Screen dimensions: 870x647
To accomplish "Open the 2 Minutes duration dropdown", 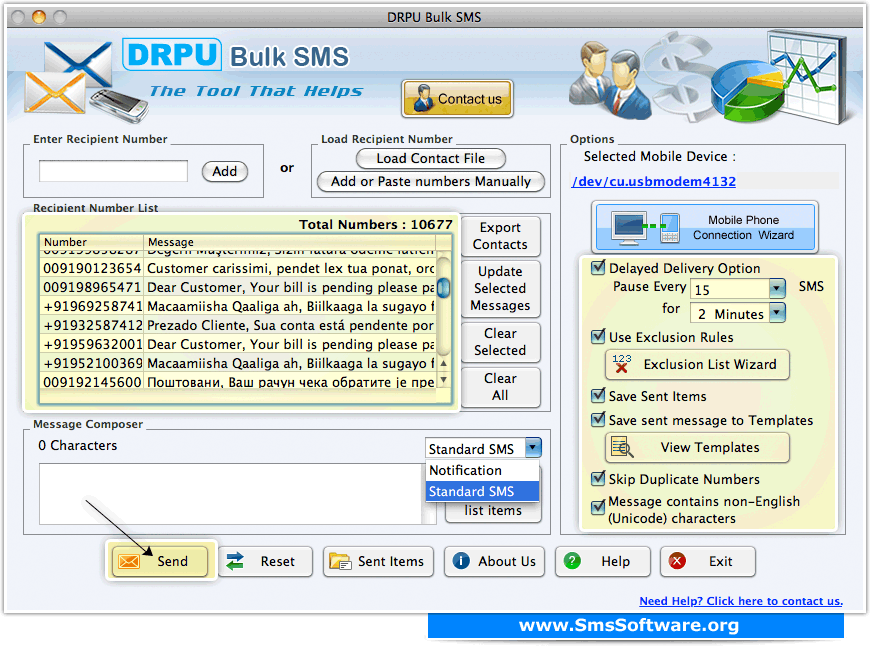I will click(777, 313).
